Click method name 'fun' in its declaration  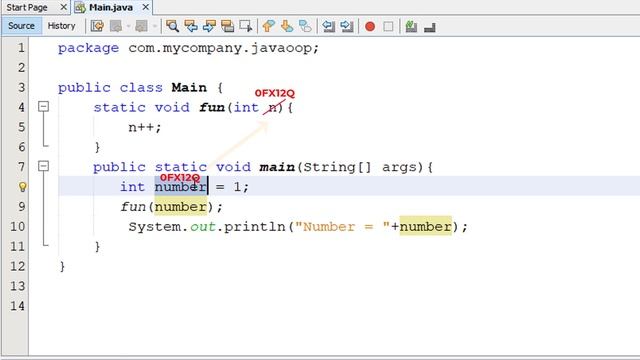pyautogui.click(x=212, y=107)
